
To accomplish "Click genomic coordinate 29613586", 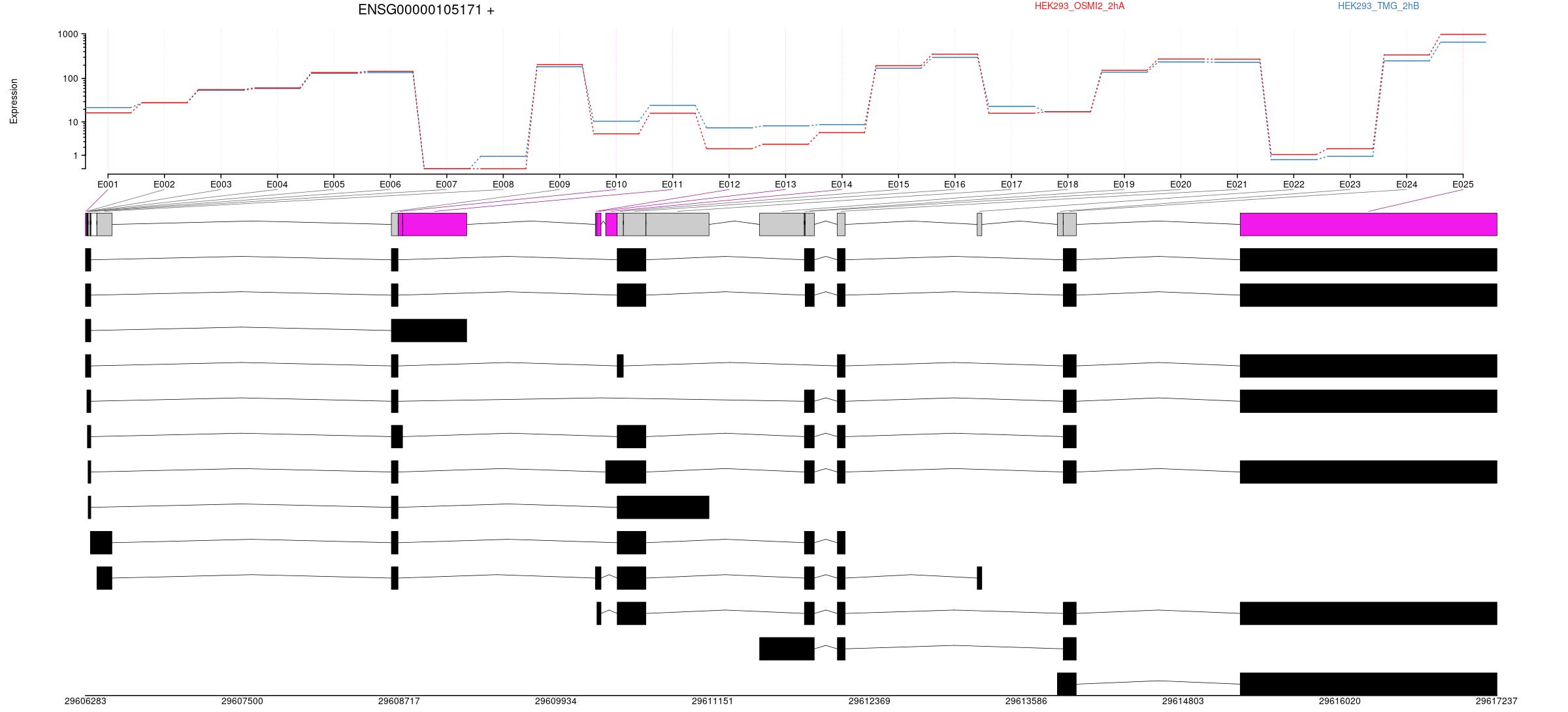I will pos(1026,701).
